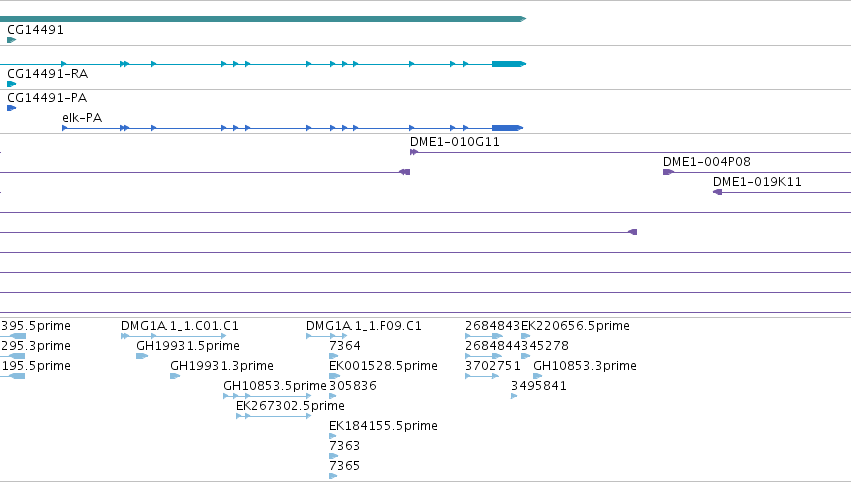Select the glyph under the 345278 label

525,356
